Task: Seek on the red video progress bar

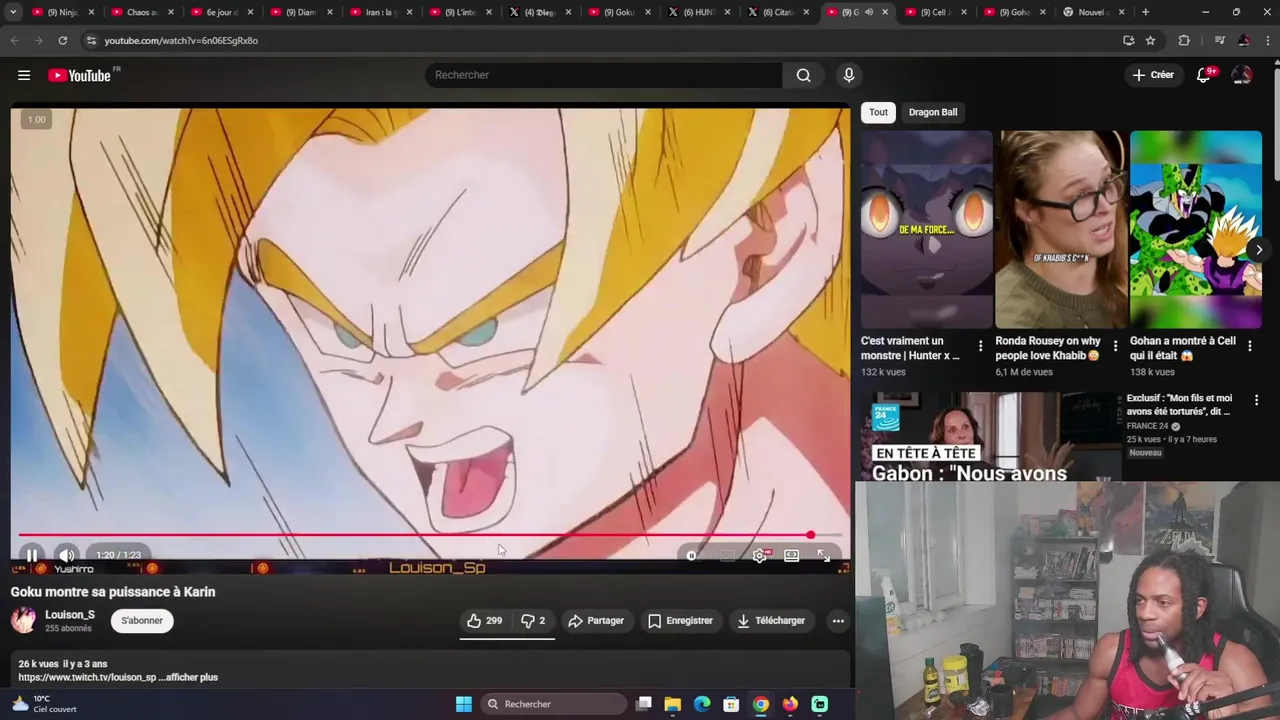Action: click(x=430, y=535)
